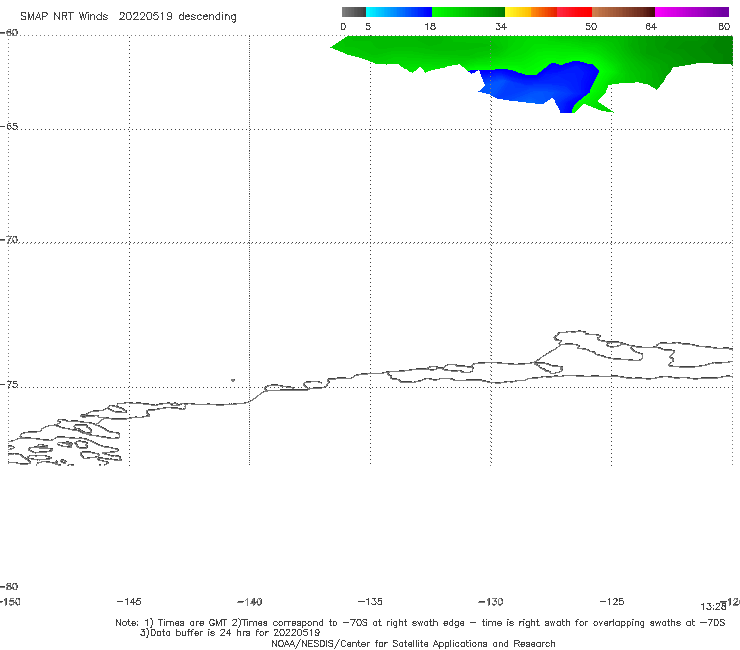Click the dark green wind area at the swath's right end
740x650 pixels.
click(713, 51)
